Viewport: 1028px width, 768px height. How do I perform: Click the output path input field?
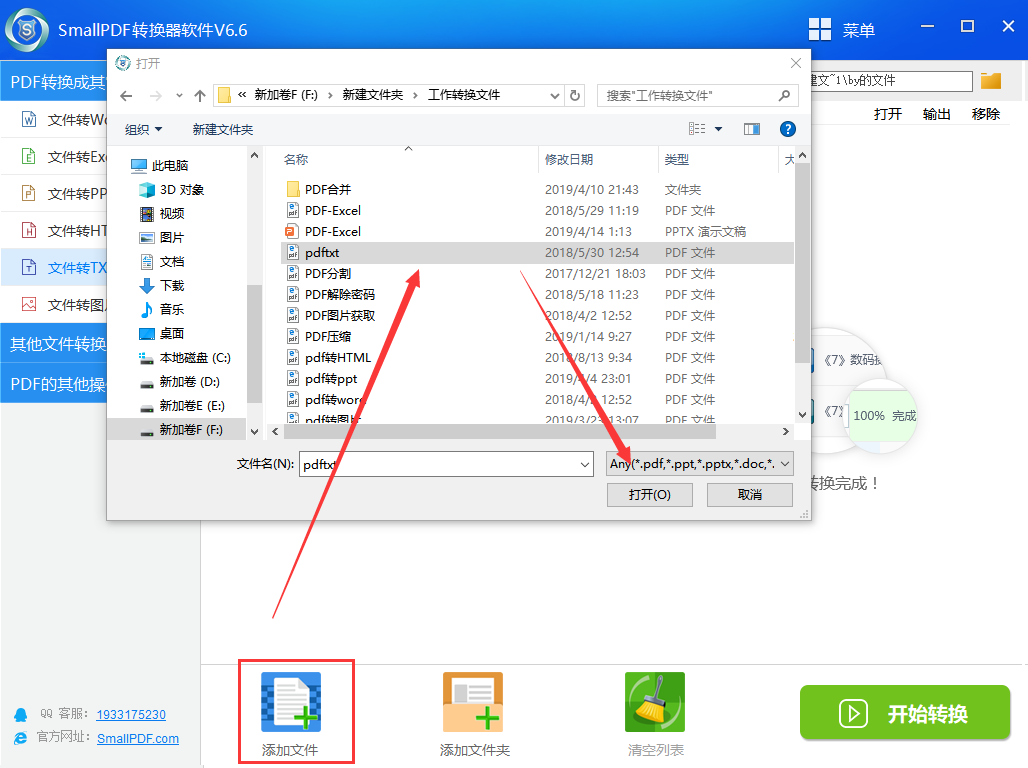coord(892,81)
